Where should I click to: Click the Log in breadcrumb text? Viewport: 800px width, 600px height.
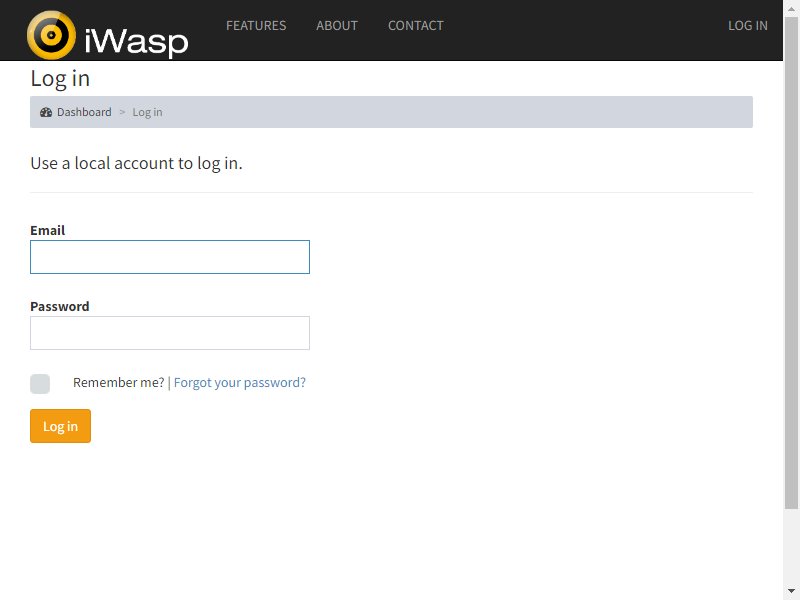(147, 112)
